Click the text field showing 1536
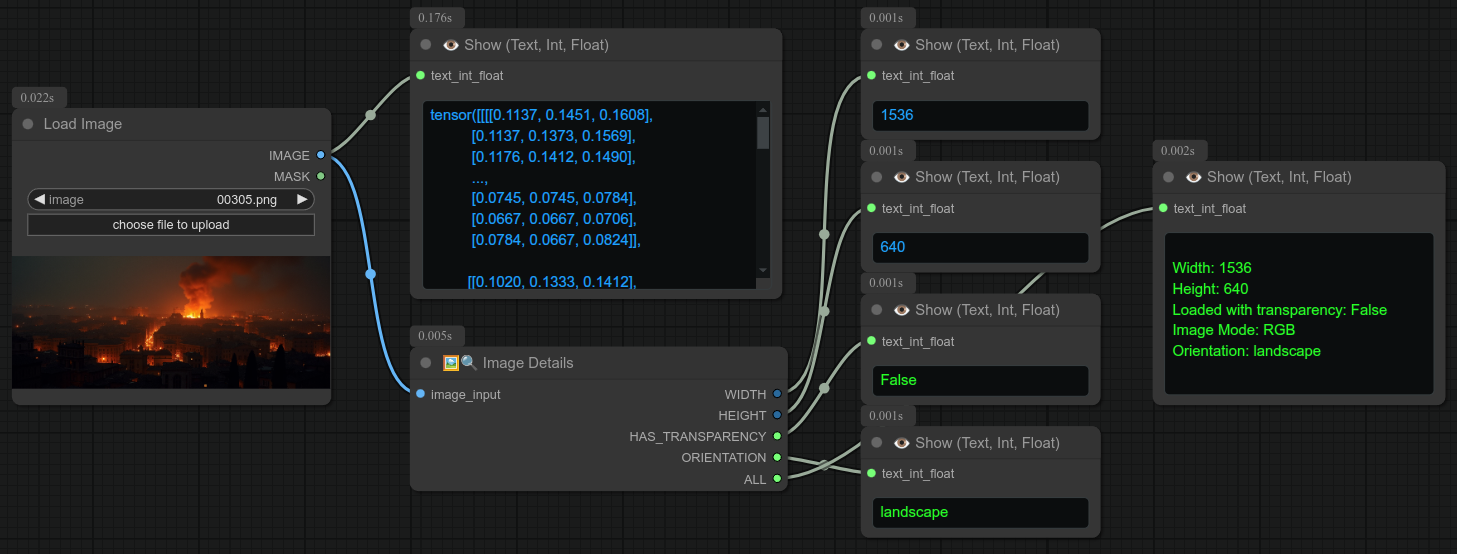 click(x=979, y=115)
